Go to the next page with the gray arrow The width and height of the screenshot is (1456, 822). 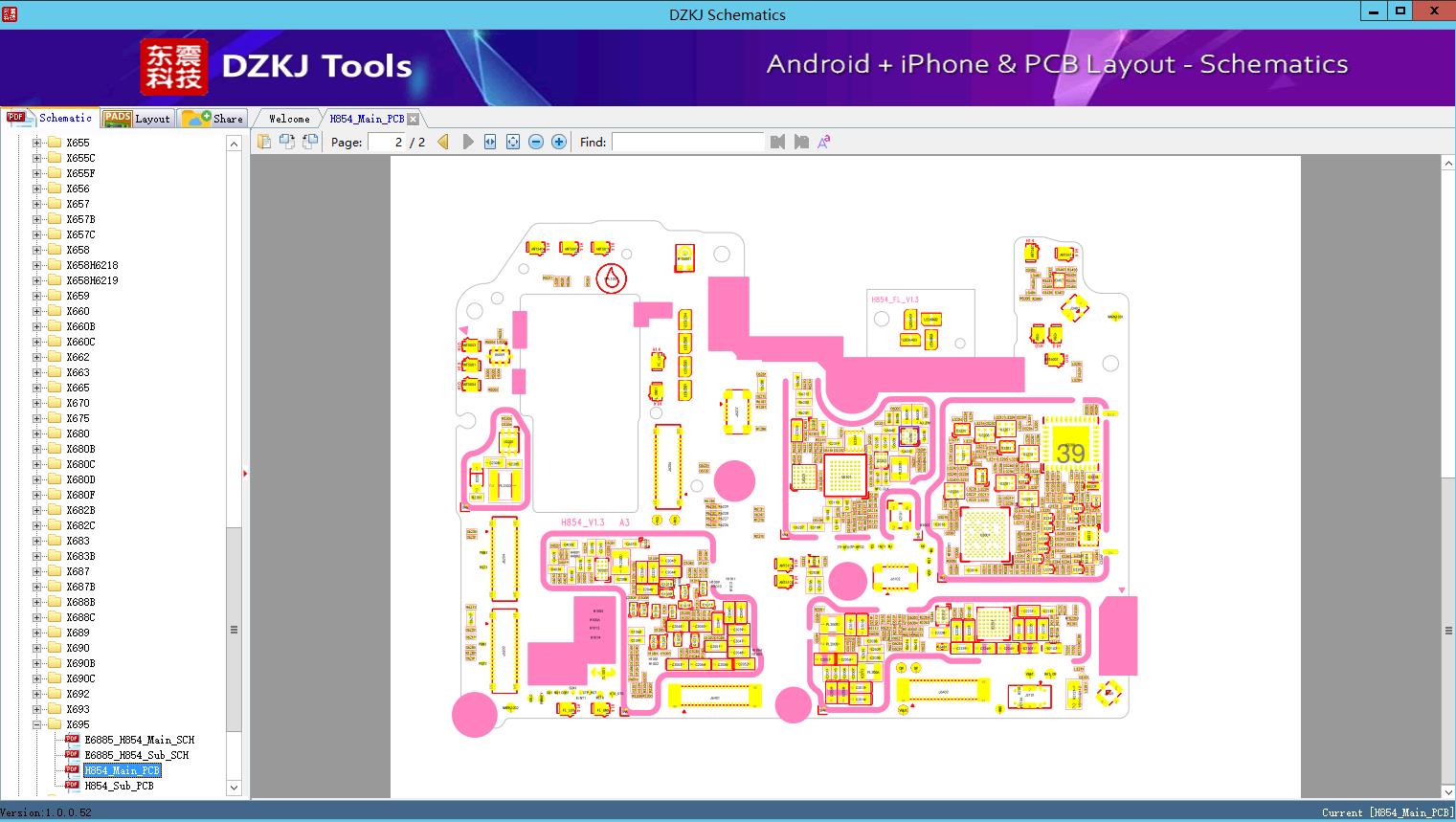[x=468, y=142]
